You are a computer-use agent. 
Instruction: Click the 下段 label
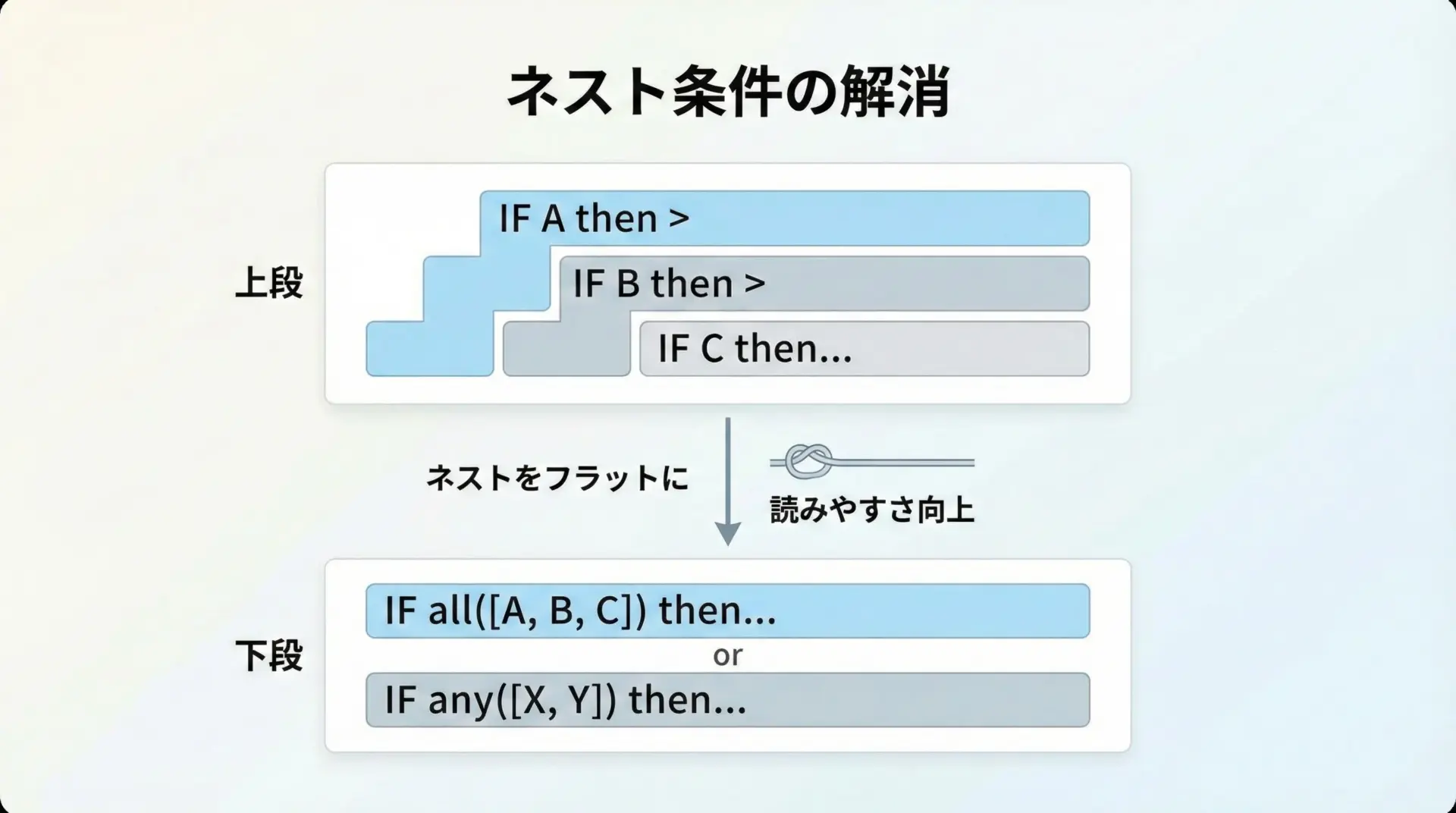coord(269,655)
